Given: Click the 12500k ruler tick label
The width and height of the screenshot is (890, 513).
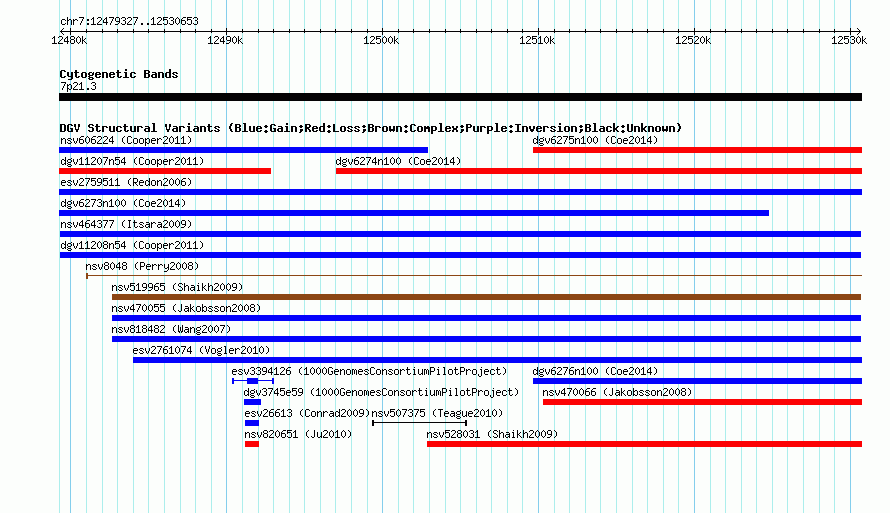Looking at the screenshot, I should 381,40.
